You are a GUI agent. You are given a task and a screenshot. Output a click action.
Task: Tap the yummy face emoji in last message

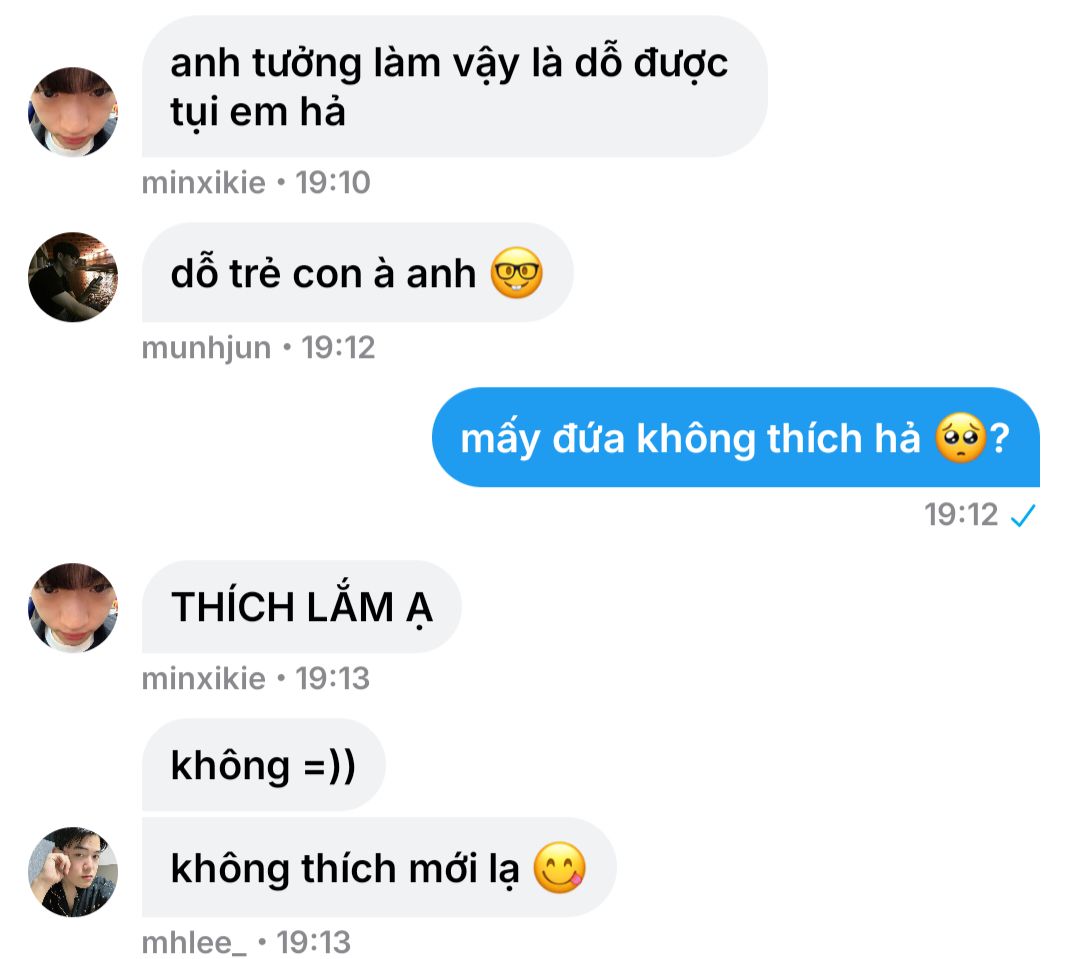[x=559, y=867]
